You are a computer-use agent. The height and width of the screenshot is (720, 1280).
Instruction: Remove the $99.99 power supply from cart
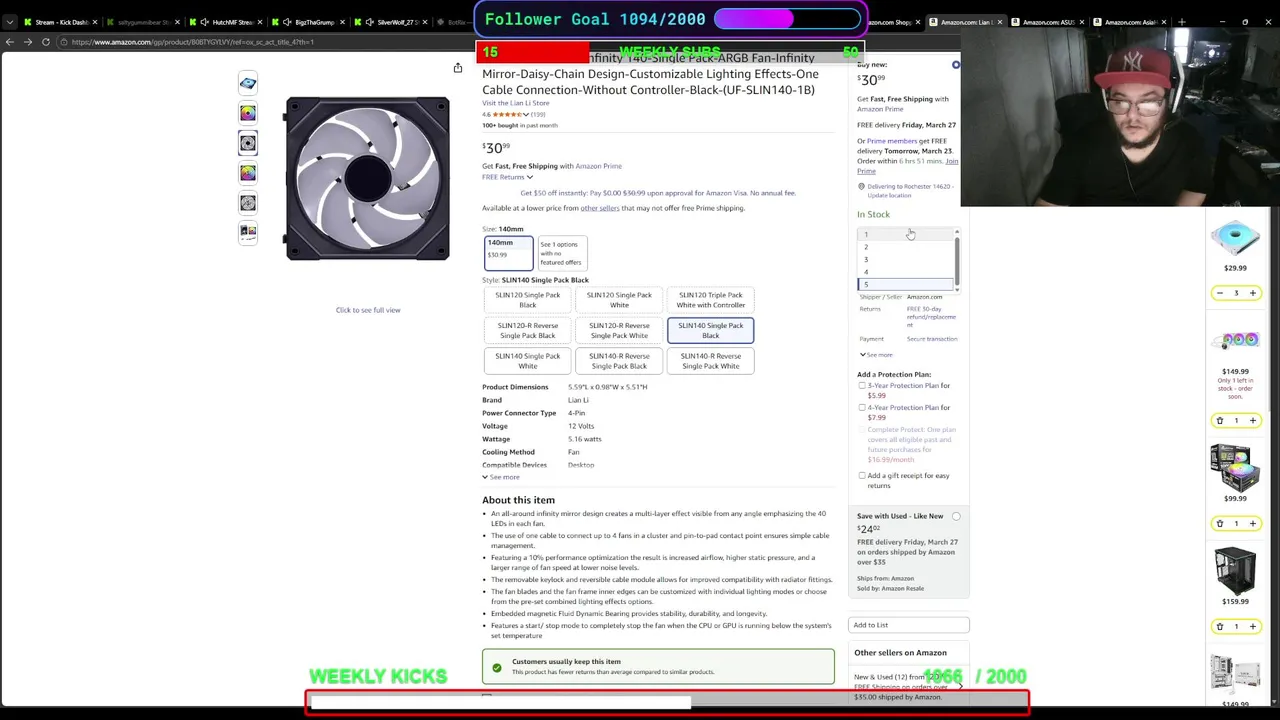click(1219, 523)
